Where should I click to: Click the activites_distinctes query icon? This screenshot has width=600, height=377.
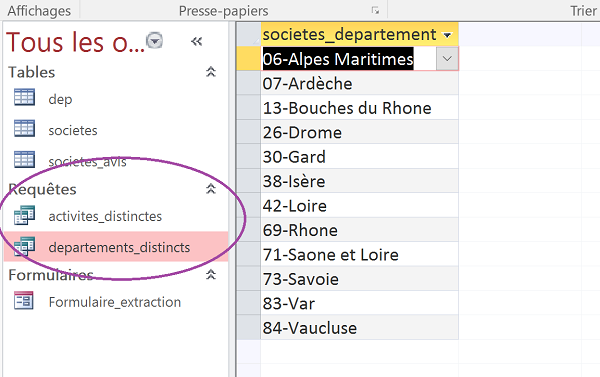[24, 215]
